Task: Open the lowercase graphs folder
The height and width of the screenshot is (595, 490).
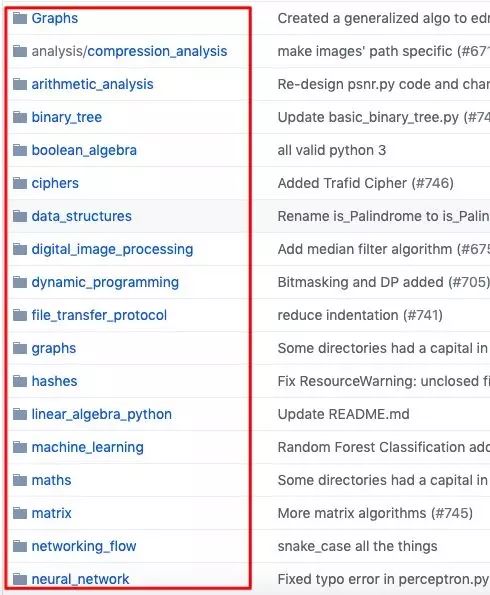Action: [x=54, y=348]
